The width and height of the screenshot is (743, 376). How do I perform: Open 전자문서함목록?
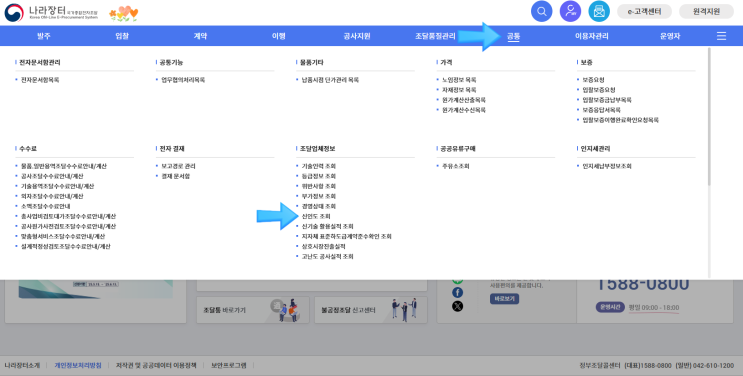coord(40,80)
